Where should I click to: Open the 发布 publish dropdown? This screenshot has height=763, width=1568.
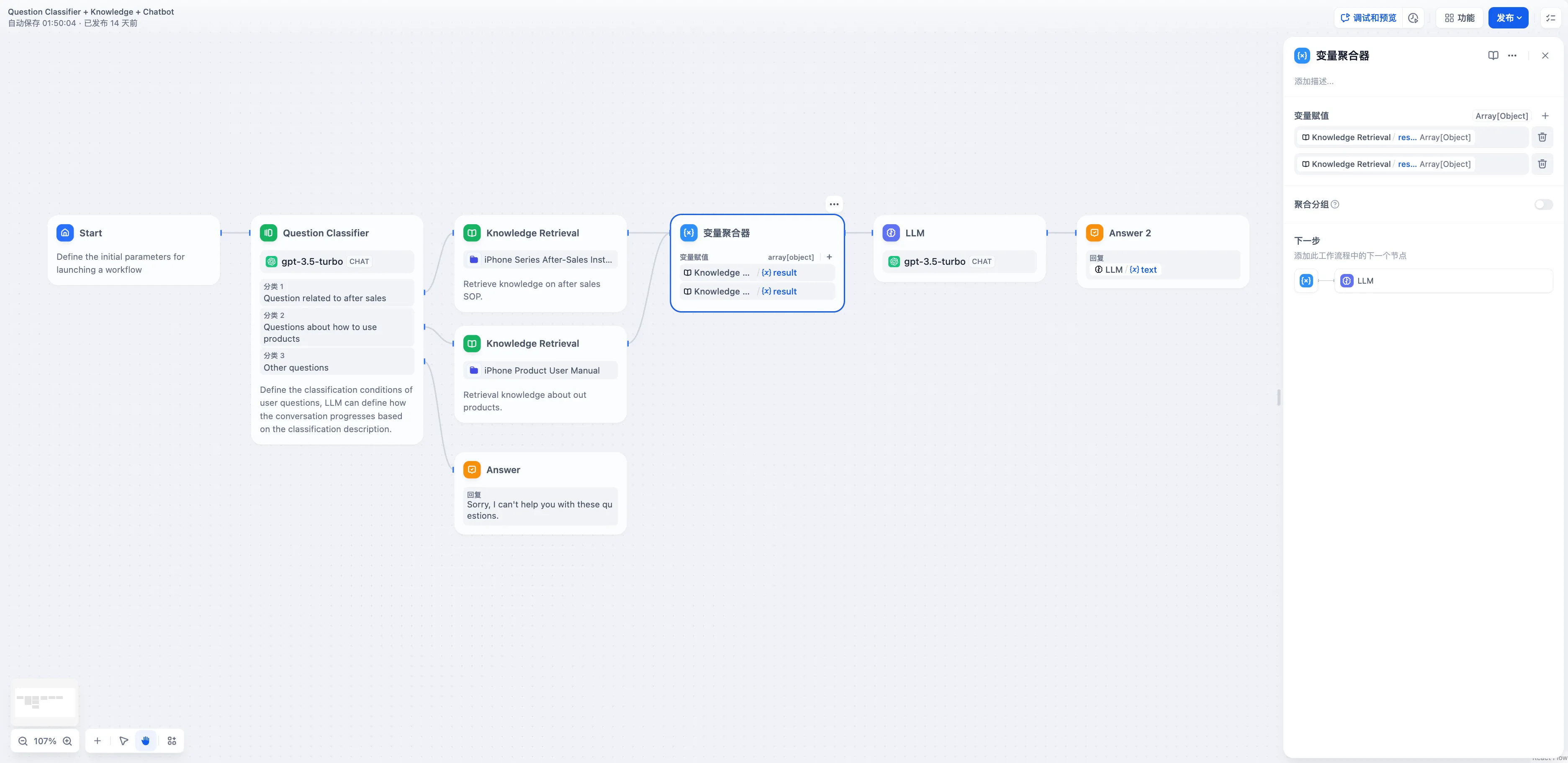[x=1508, y=18]
